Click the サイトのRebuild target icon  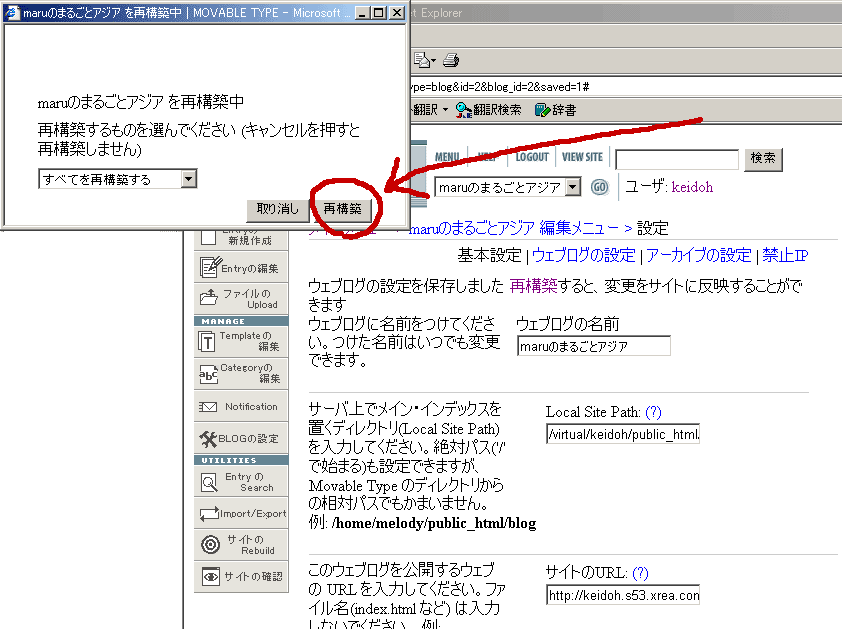point(210,545)
